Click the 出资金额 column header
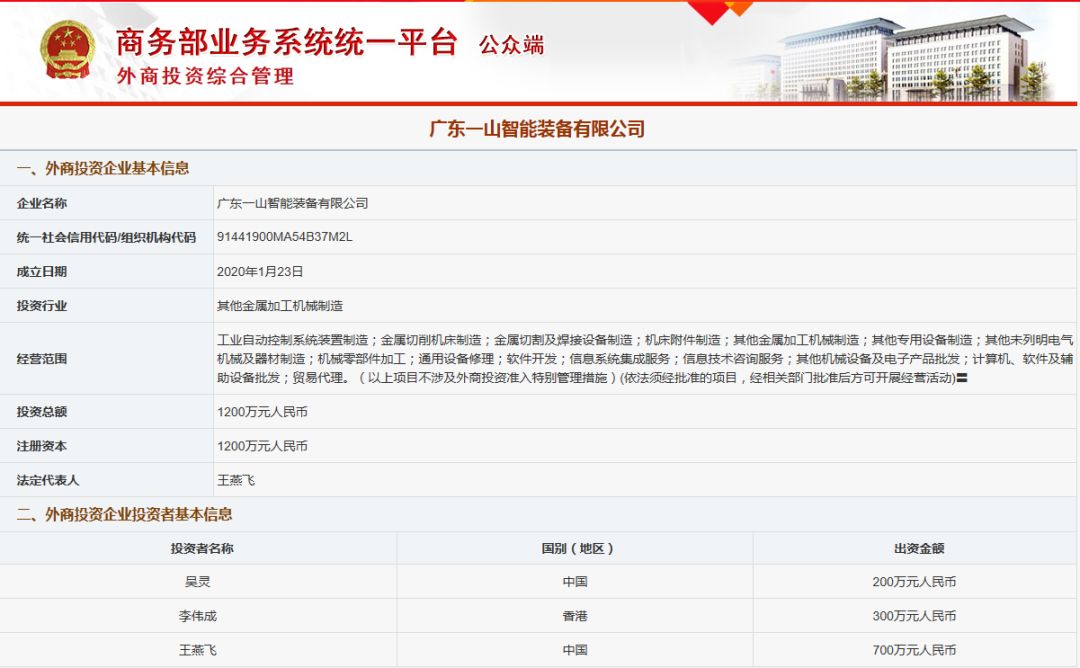This screenshot has height=668, width=1080. [919, 549]
